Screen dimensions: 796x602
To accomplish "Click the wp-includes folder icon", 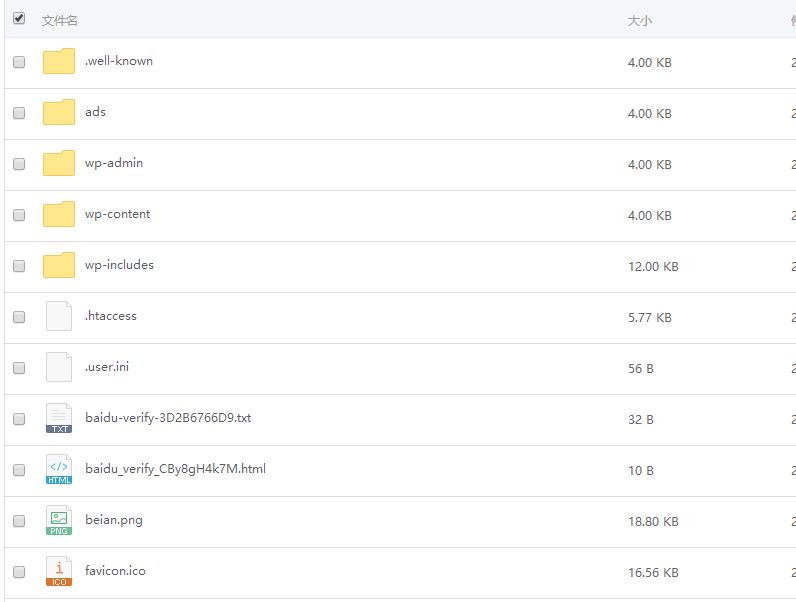I will (59, 266).
